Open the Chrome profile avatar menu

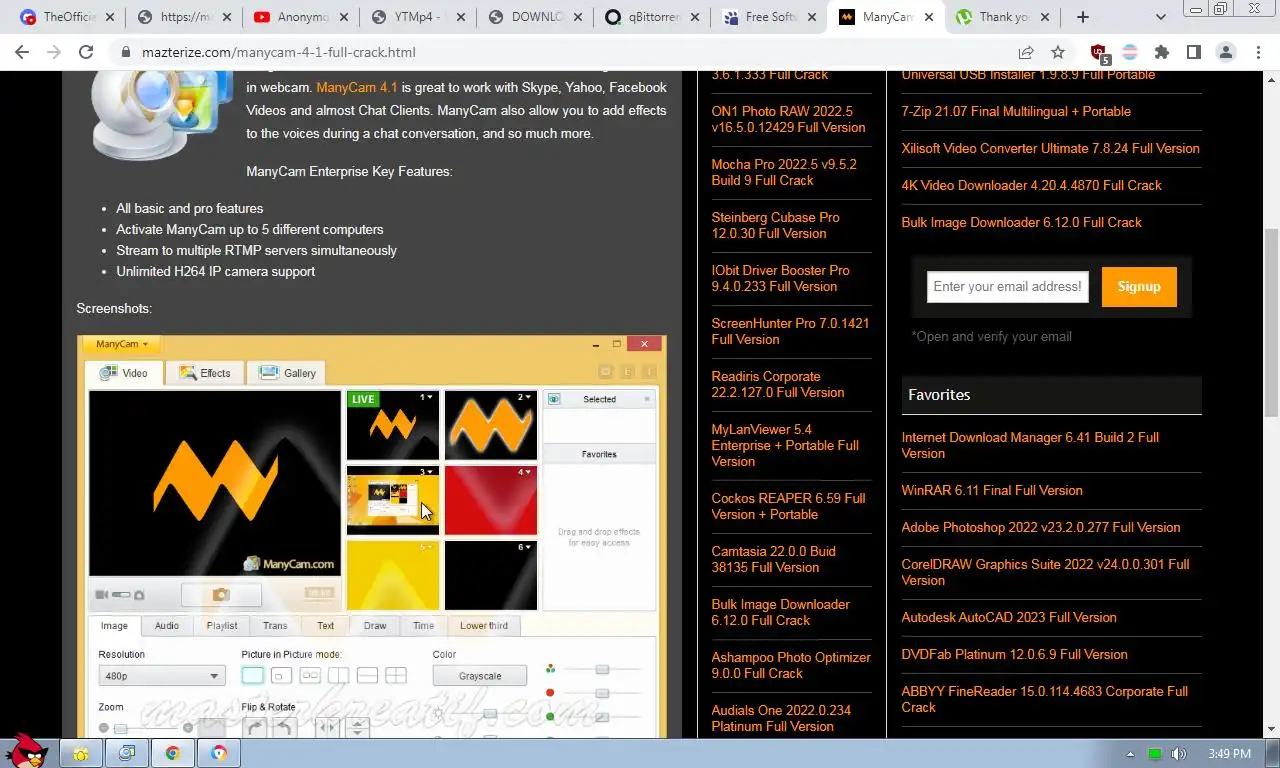click(1226, 52)
